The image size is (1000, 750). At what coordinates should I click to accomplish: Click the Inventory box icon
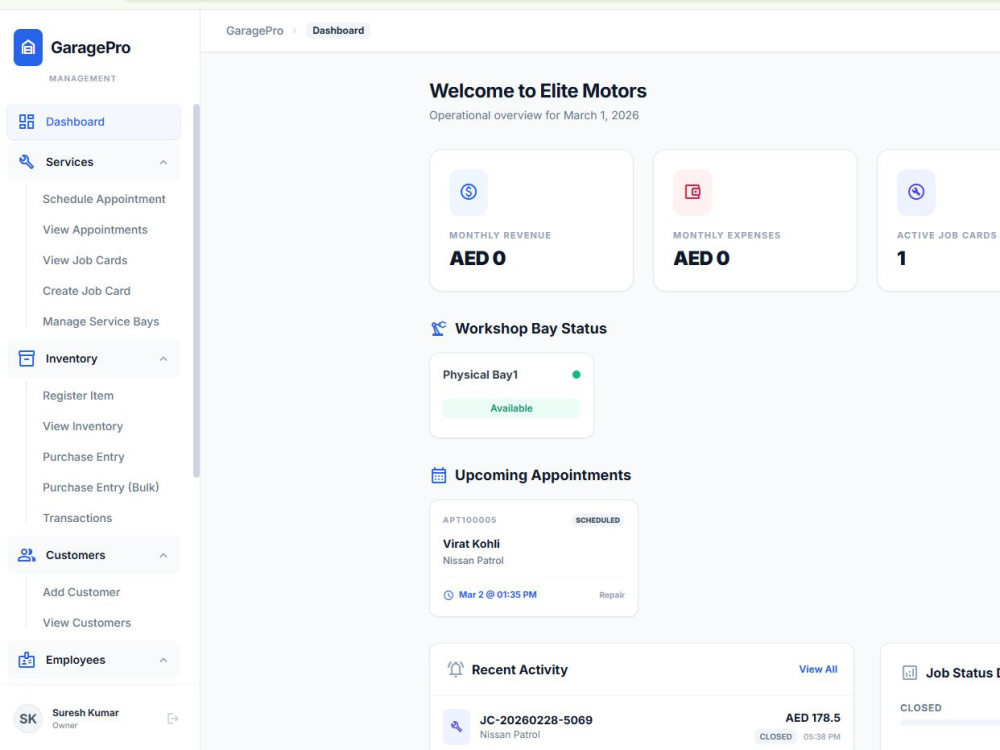(x=26, y=358)
